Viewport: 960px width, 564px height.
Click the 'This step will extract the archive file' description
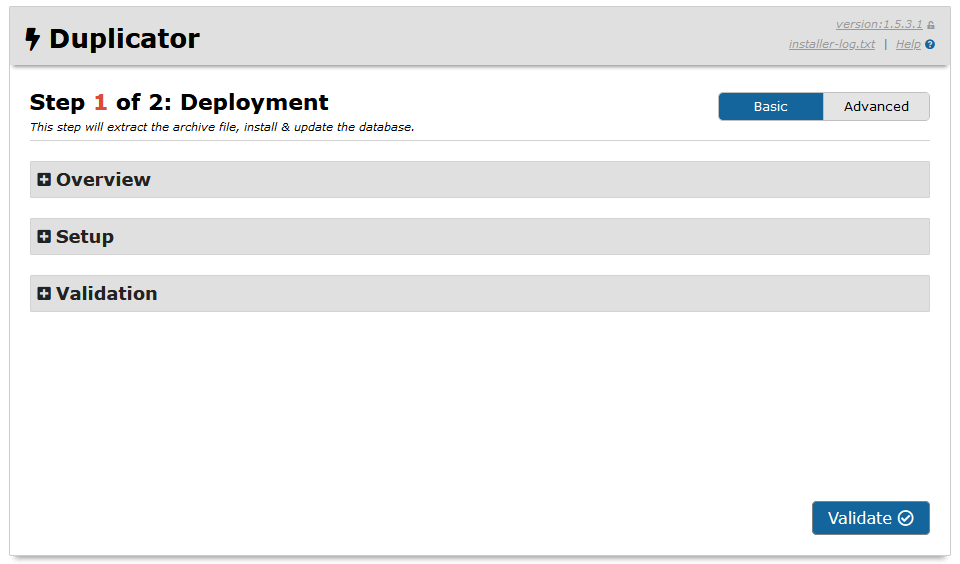point(222,127)
